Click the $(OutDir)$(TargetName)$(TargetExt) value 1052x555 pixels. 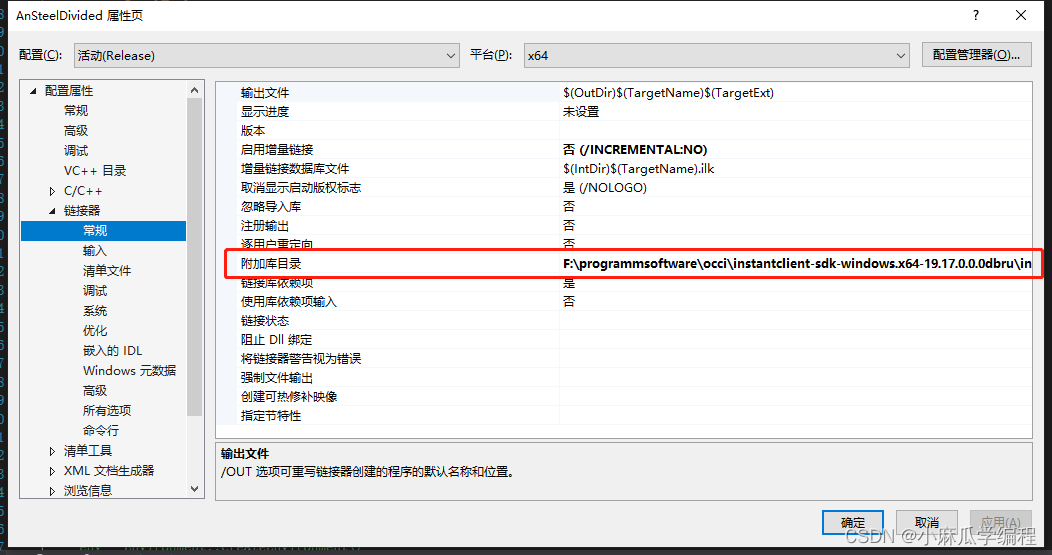pyautogui.click(x=668, y=93)
